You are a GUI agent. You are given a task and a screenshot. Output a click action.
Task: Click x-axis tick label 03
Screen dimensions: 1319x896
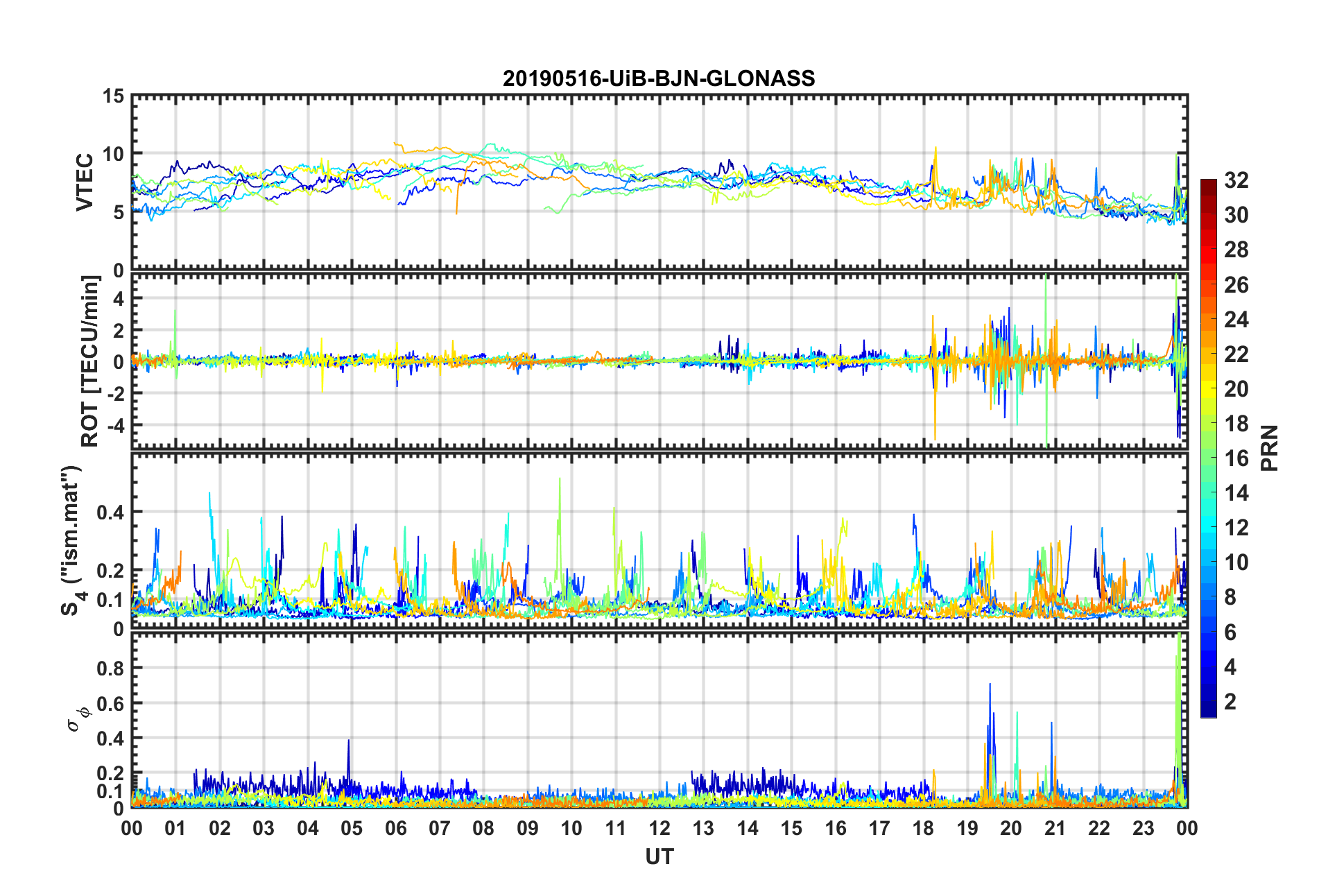[x=264, y=828]
